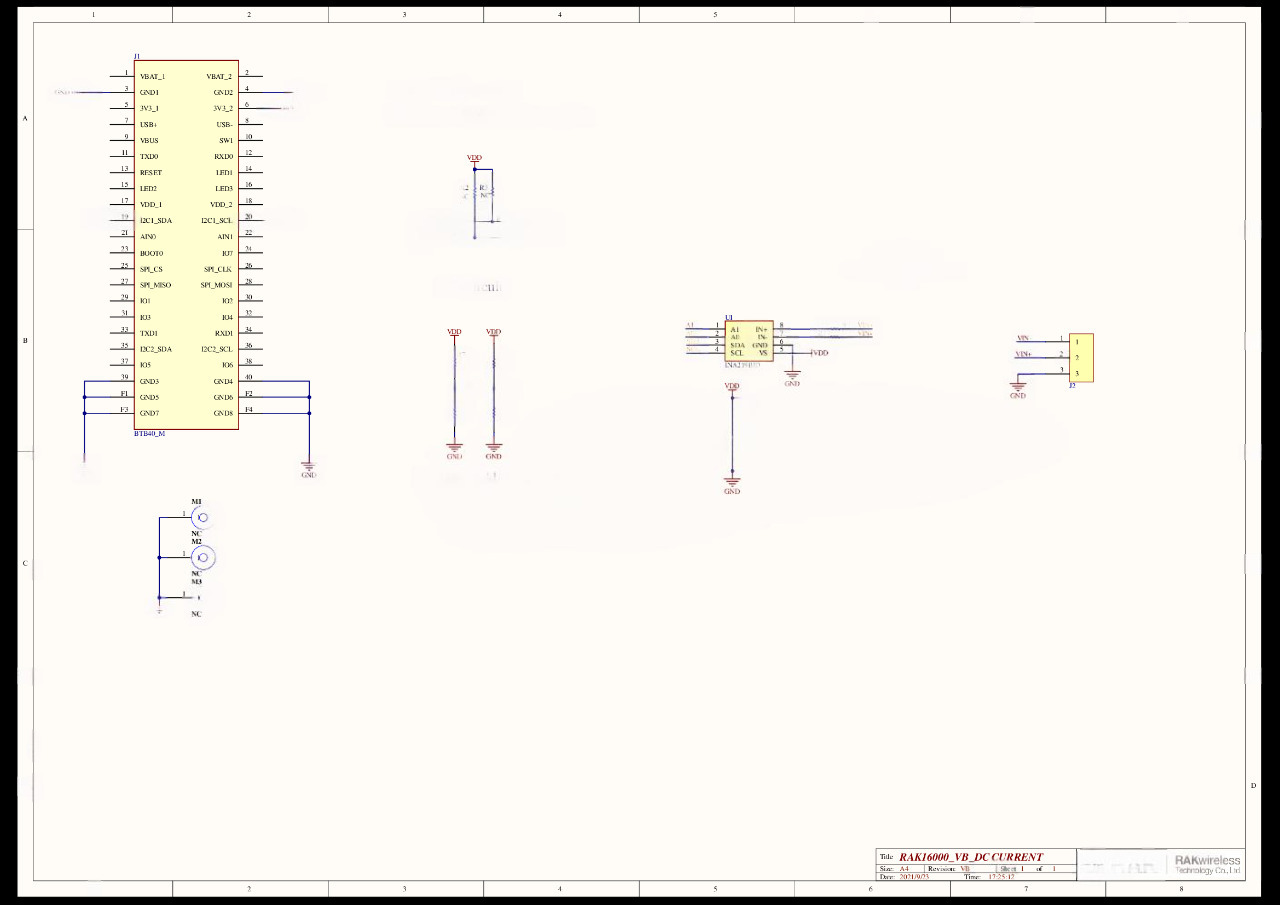The height and width of the screenshot is (905, 1280).
Task: Select the VDD power symbol above resistor R3
Action: pyautogui.click(x=474, y=159)
